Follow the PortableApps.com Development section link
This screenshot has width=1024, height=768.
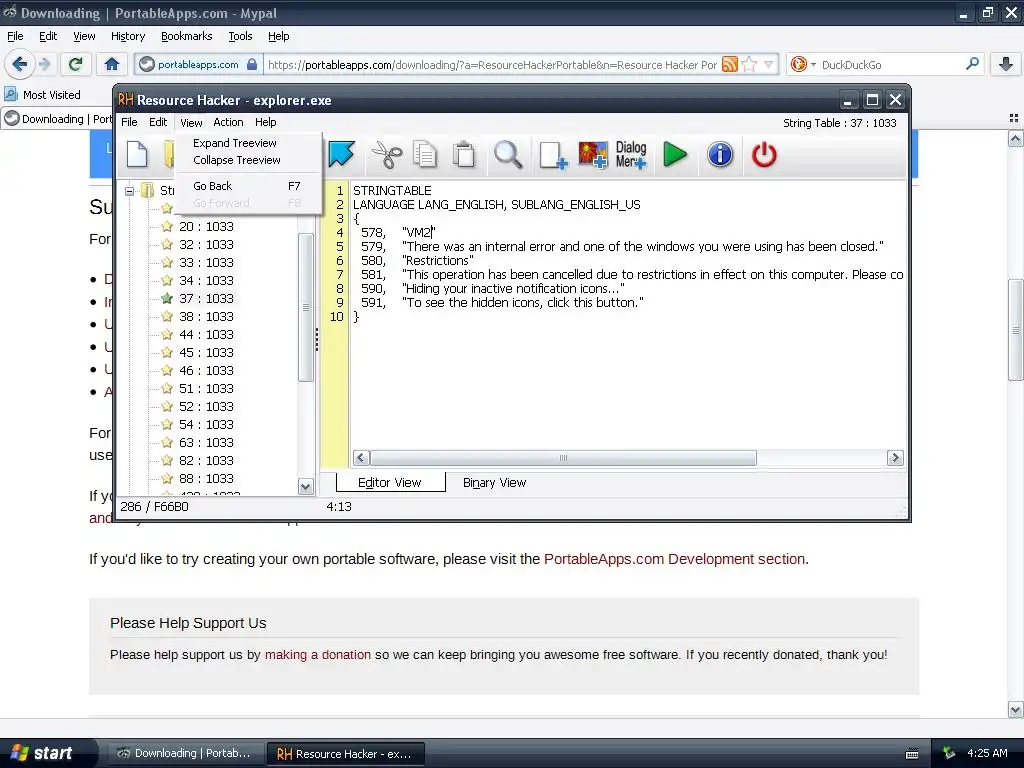pyautogui.click(x=675, y=559)
